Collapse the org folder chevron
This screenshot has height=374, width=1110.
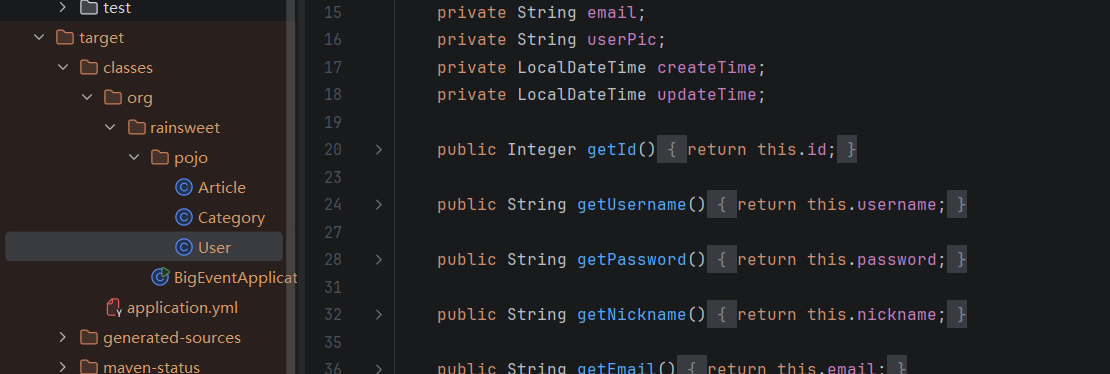(87, 98)
